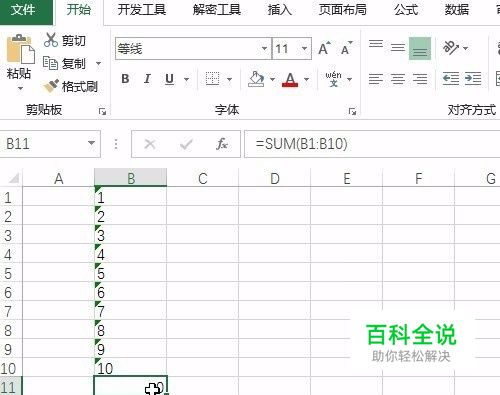Click cell B7 containing 7
This screenshot has height=395, width=500.
(131, 311)
